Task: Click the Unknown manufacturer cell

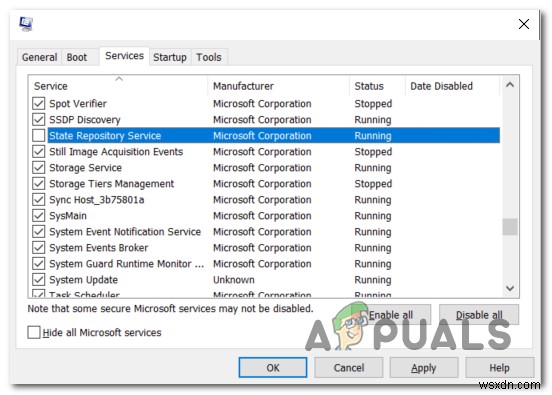Action: [x=234, y=280]
